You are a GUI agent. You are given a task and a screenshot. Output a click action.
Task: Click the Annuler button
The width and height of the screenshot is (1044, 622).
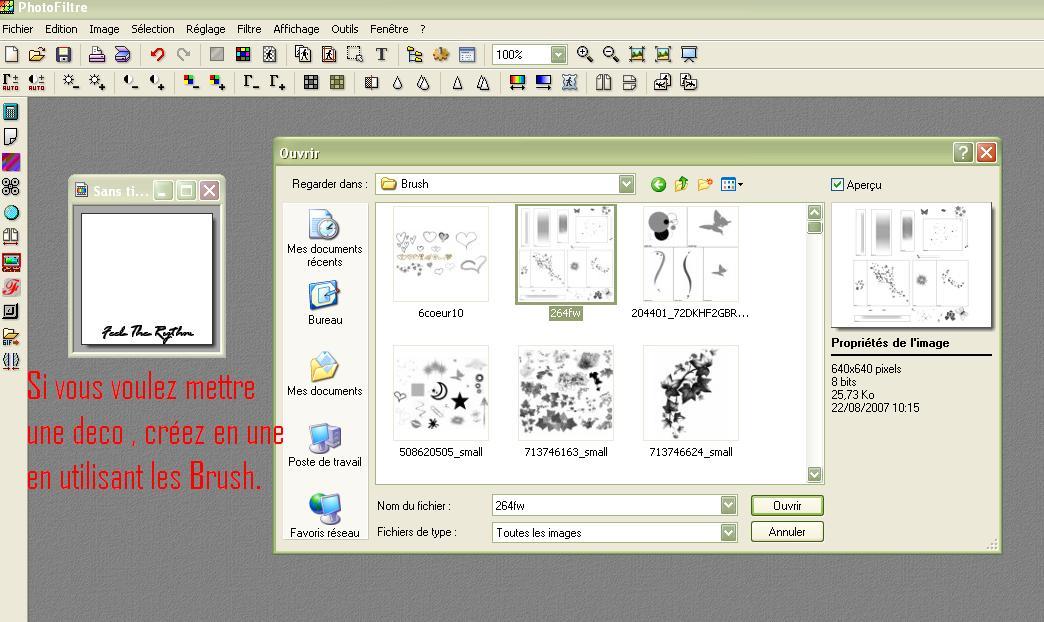787,531
